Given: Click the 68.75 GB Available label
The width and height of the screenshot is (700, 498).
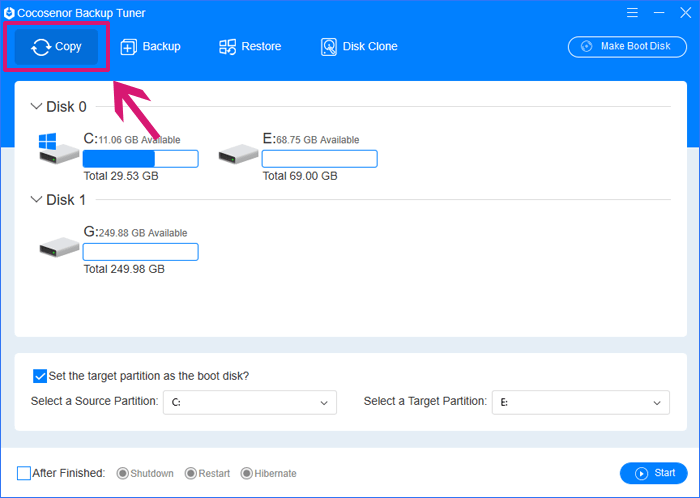Looking at the screenshot, I should [x=318, y=140].
